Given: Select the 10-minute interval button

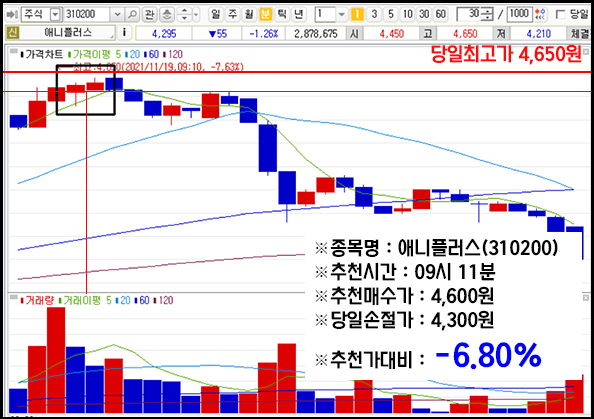Looking at the screenshot, I should (408, 14).
